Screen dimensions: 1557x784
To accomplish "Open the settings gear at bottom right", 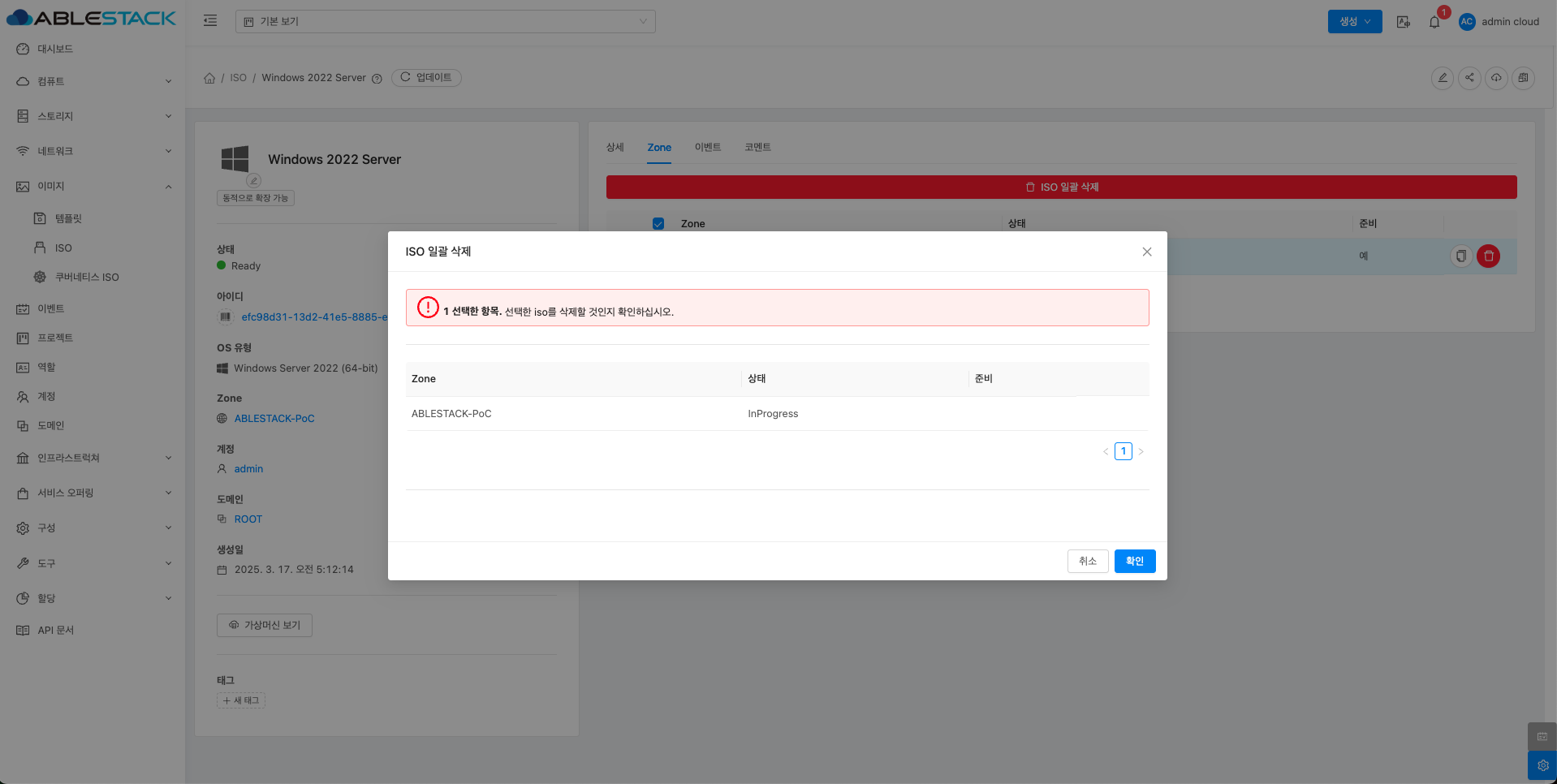I will tap(1542, 765).
